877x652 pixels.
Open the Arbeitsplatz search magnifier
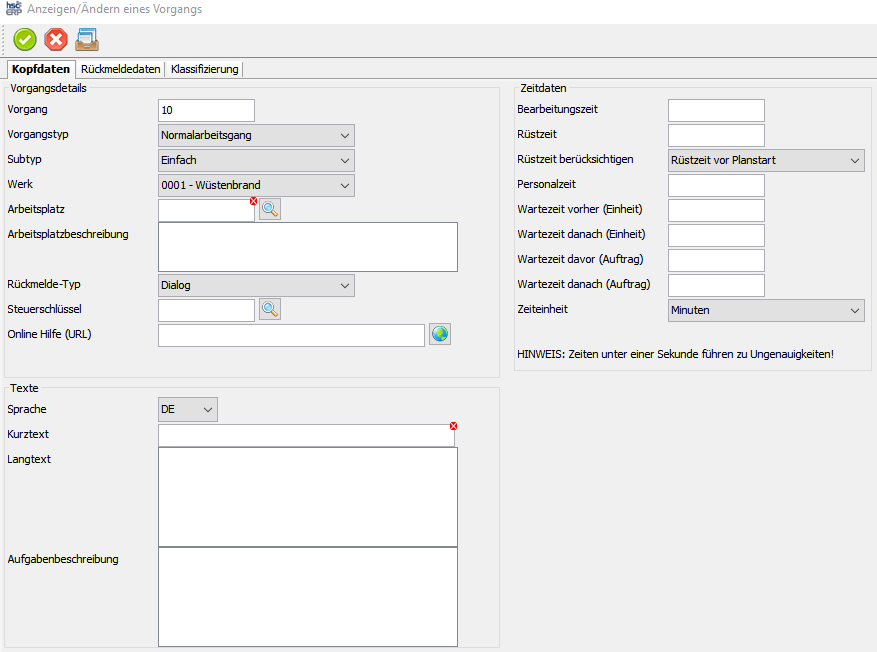(x=270, y=209)
